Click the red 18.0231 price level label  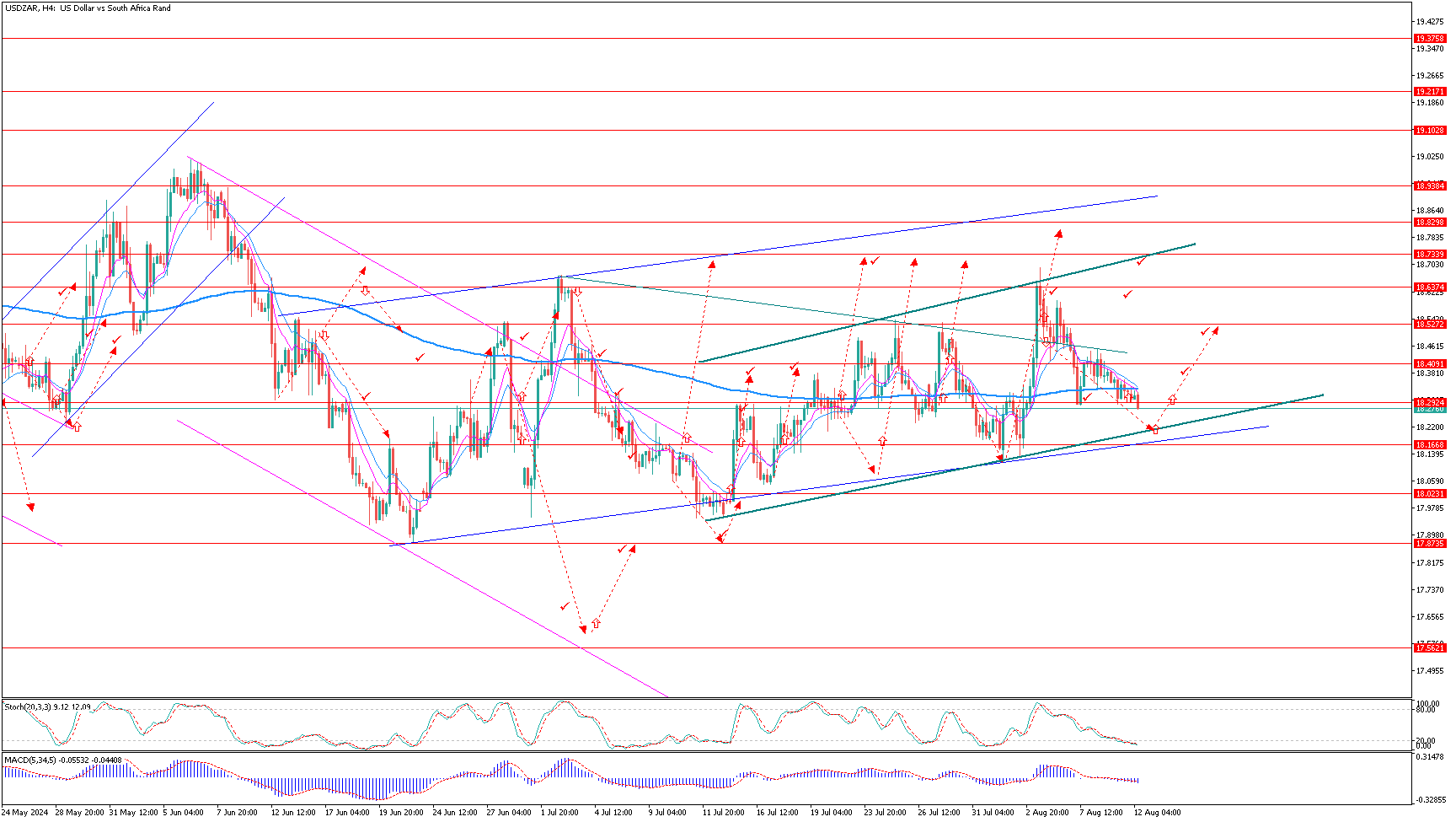pos(1430,494)
